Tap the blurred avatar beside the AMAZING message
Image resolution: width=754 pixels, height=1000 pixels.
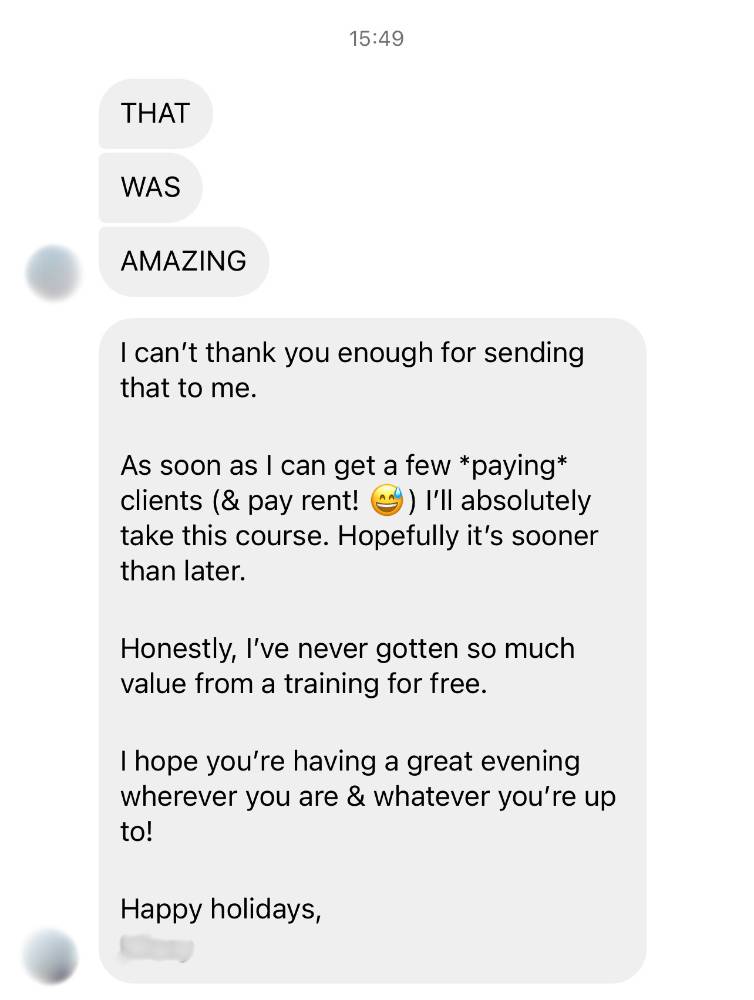click(x=53, y=272)
